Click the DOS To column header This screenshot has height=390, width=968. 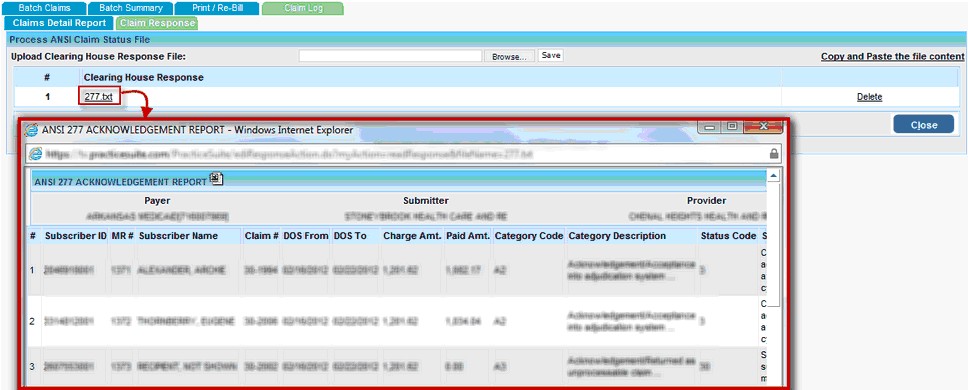click(x=350, y=236)
